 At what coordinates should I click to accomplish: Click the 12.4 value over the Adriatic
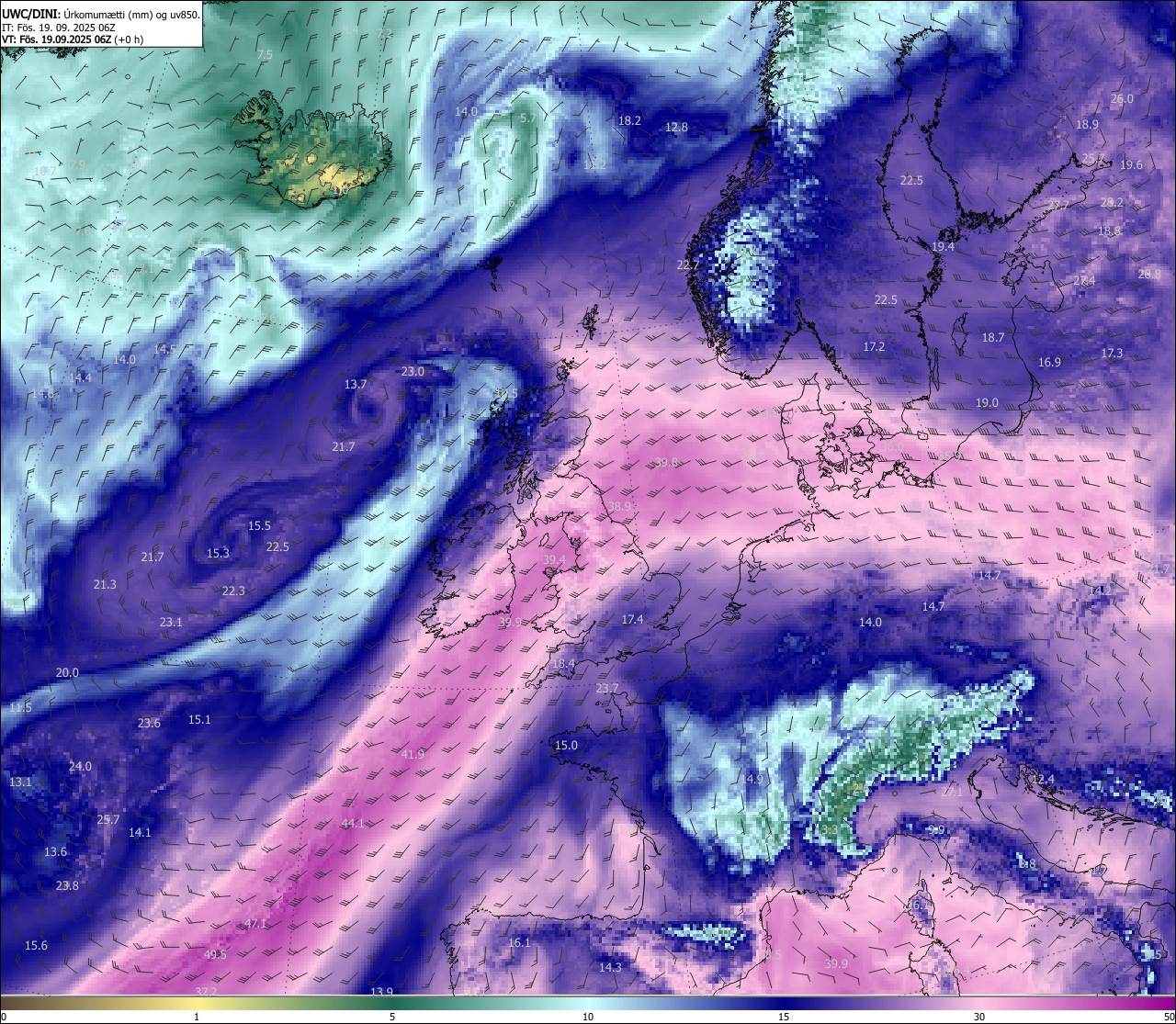pyautogui.click(x=1043, y=780)
